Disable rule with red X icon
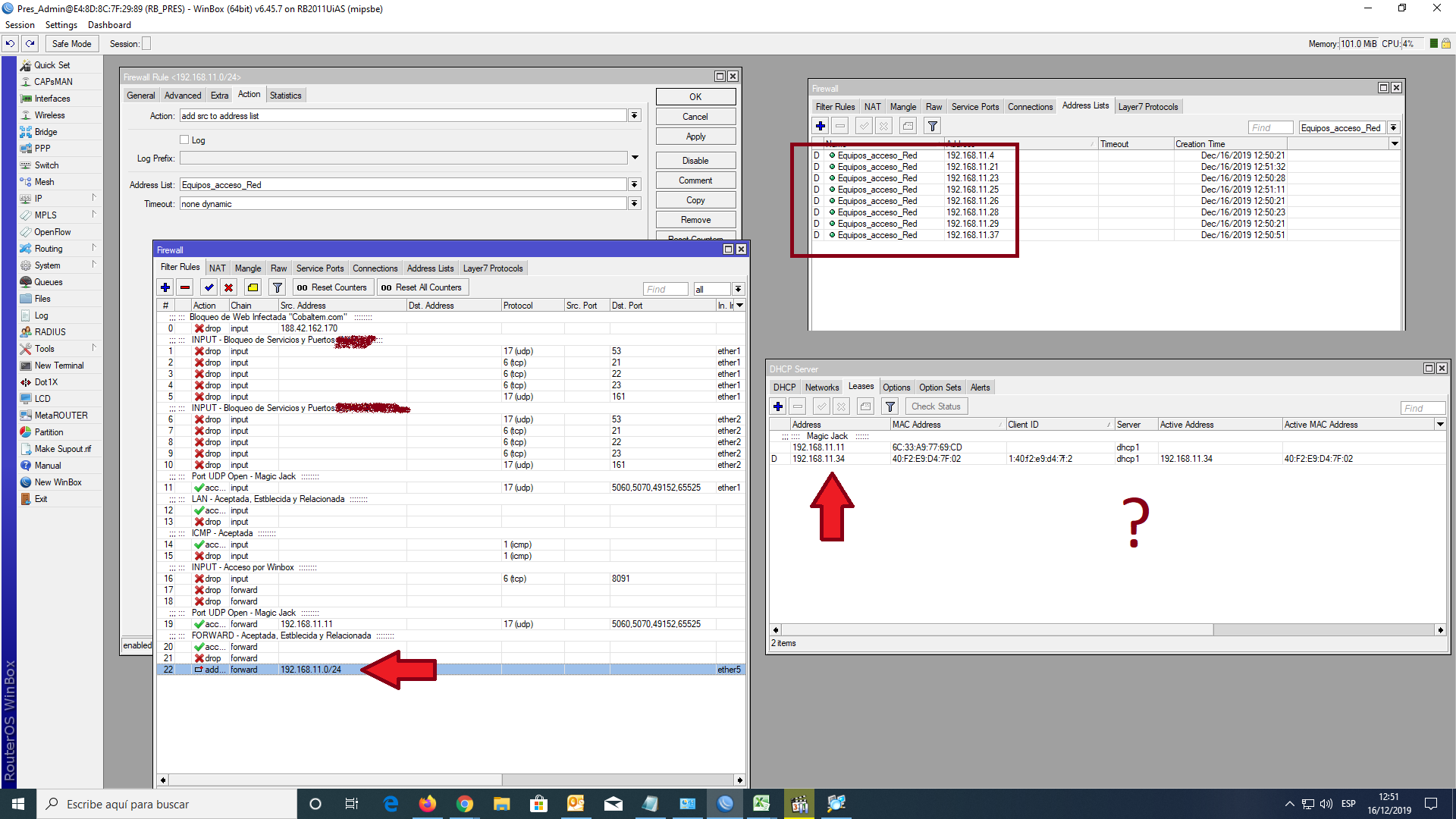Screen dimensions: 1456x819 229,287
